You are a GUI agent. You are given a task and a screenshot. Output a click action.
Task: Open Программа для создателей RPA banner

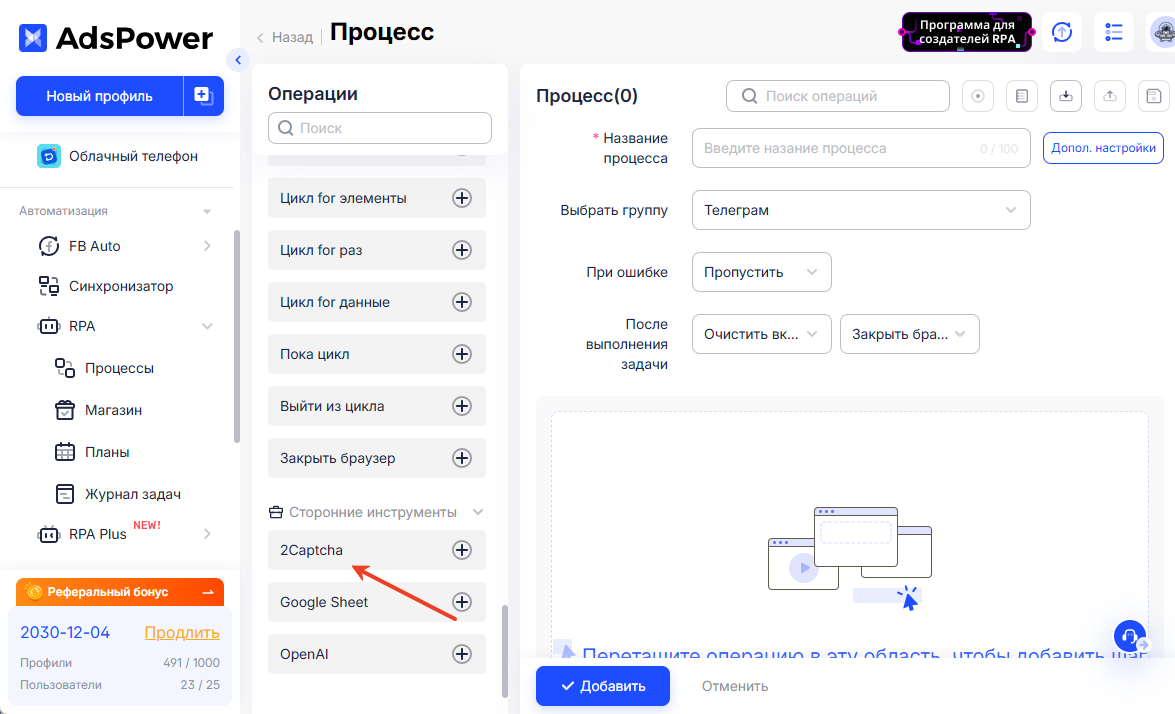click(x=967, y=32)
